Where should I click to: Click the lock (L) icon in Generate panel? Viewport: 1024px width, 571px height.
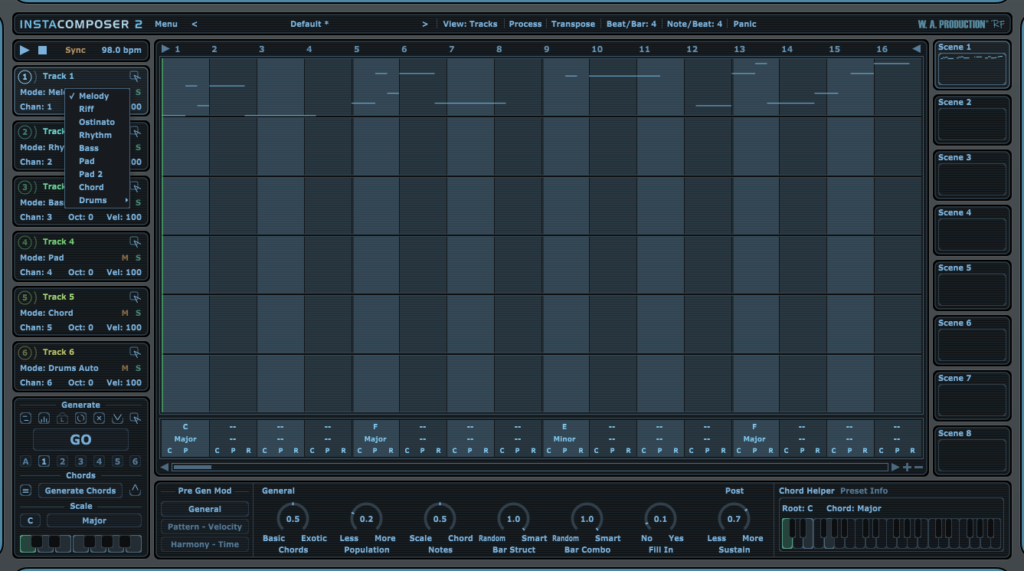coord(62,418)
